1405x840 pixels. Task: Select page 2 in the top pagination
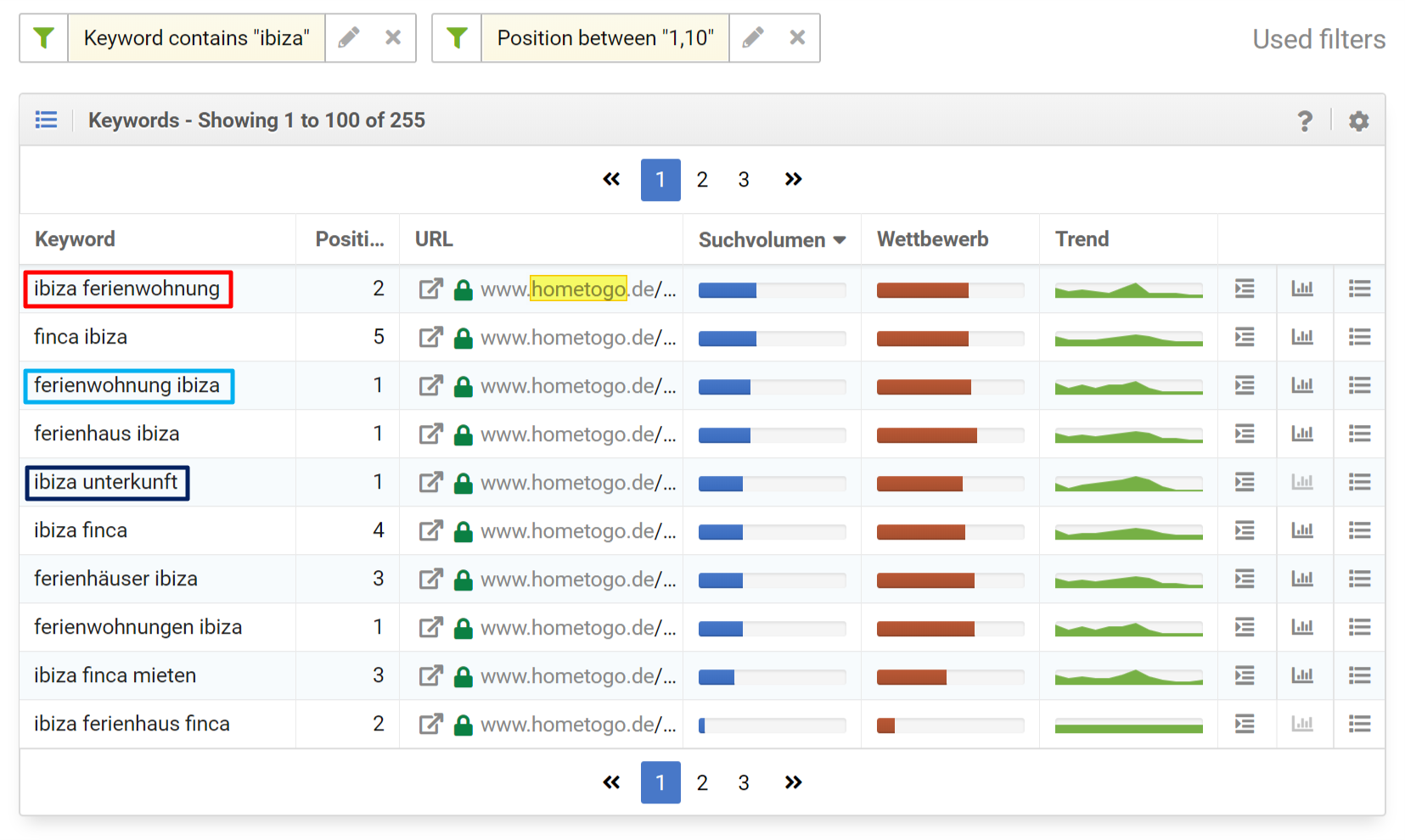coord(702,180)
